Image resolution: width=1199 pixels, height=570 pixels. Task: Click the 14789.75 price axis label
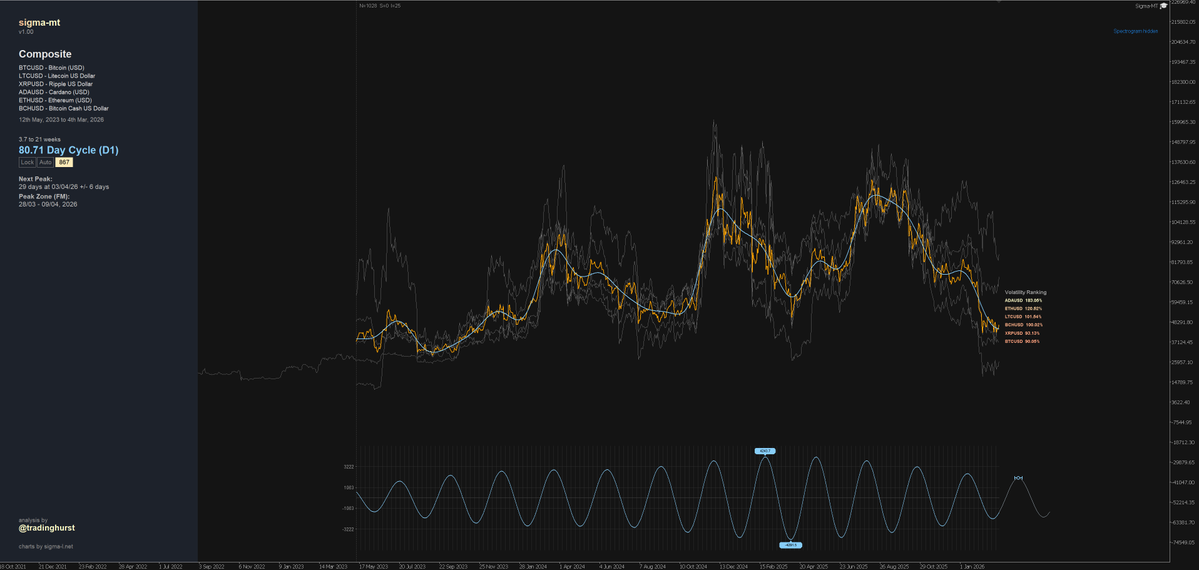pyautogui.click(x=1182, y=382)
